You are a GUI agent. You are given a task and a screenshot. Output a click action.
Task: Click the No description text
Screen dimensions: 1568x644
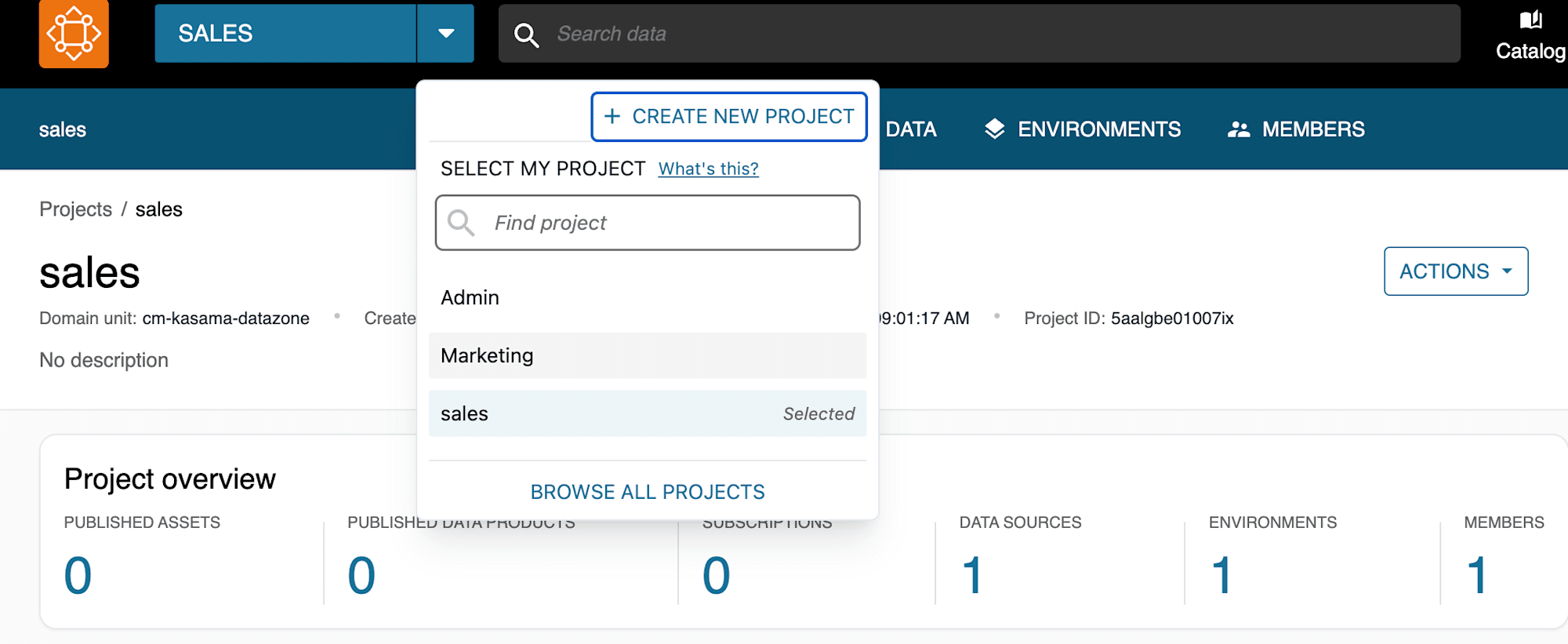pyautogui.click(x=104, y=360)
